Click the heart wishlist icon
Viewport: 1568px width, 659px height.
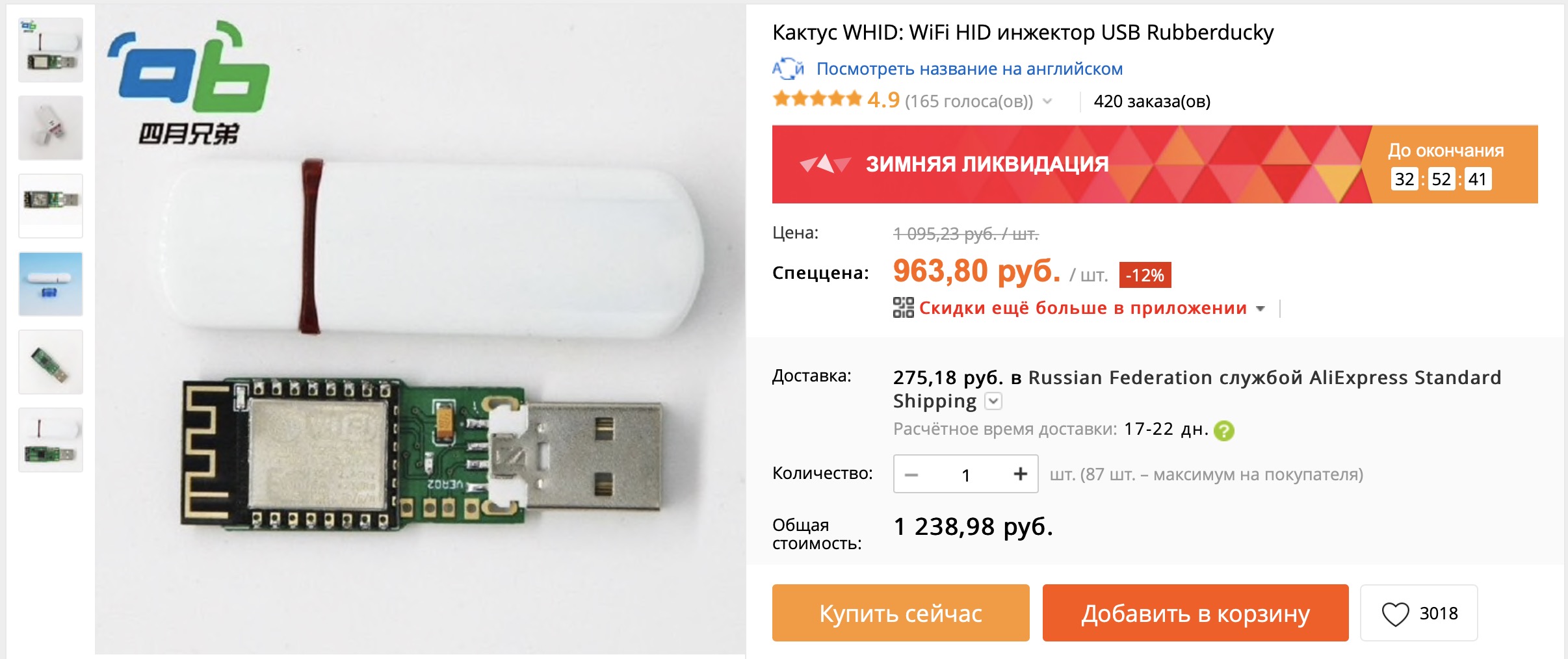pyautogui.click(x=1395, y=614)
